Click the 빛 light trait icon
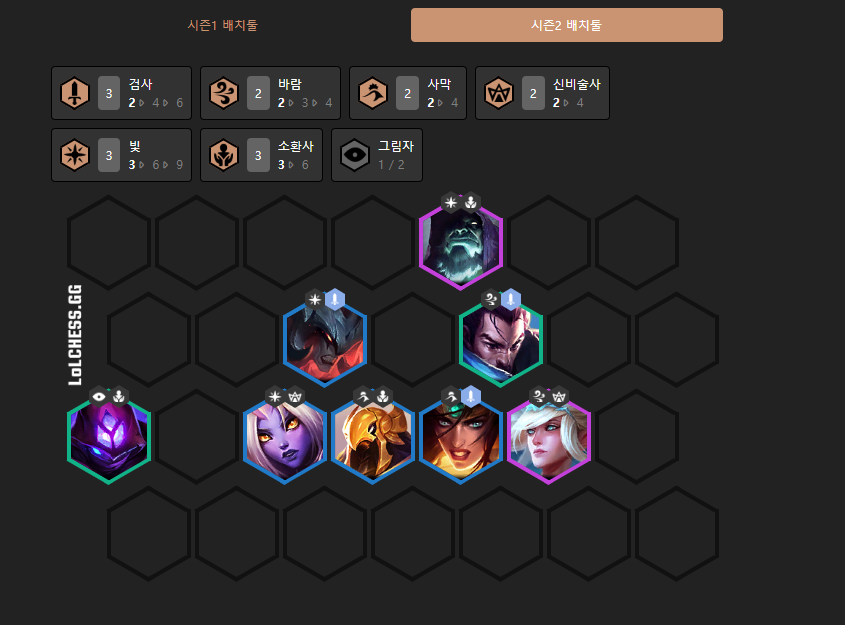The height and width of the screenshot is (625, 845). pyautogui.click(x=75, y=155)
